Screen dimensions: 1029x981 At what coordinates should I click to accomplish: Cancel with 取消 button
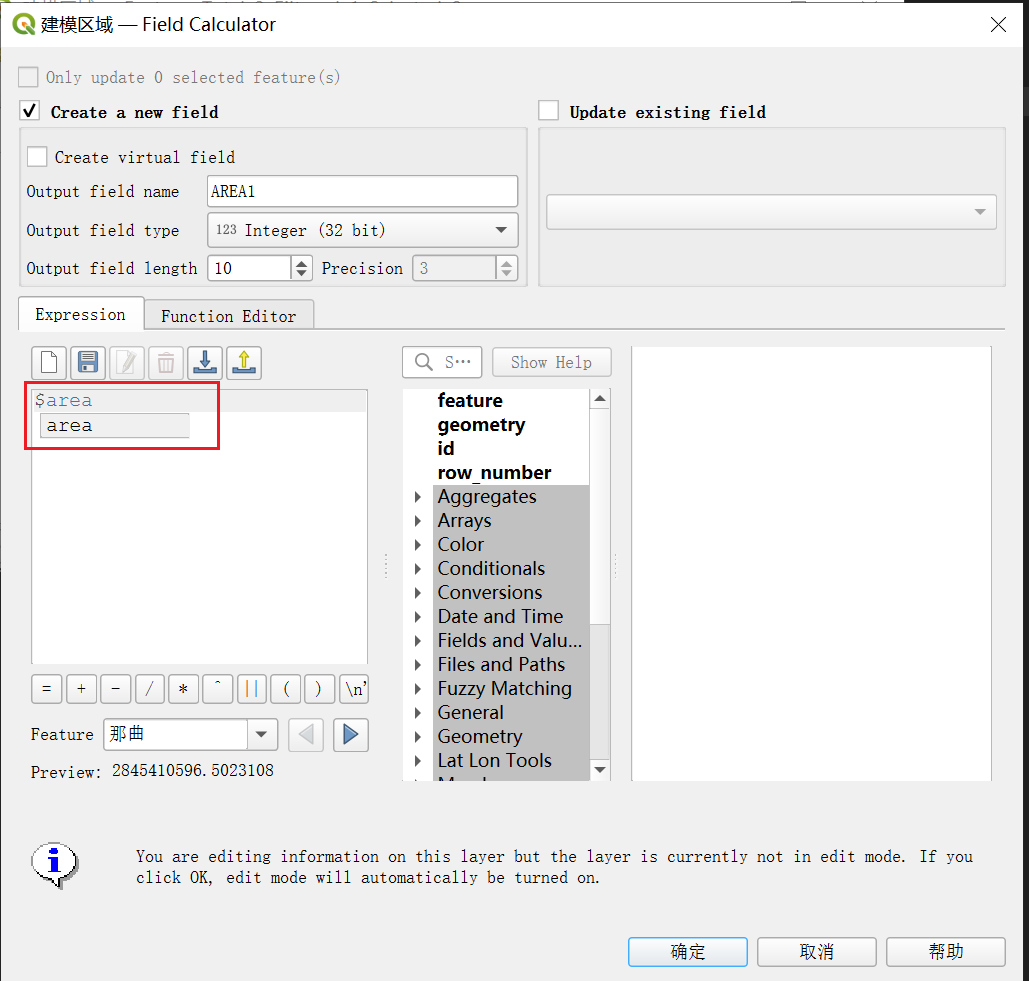tap(816, 951)
